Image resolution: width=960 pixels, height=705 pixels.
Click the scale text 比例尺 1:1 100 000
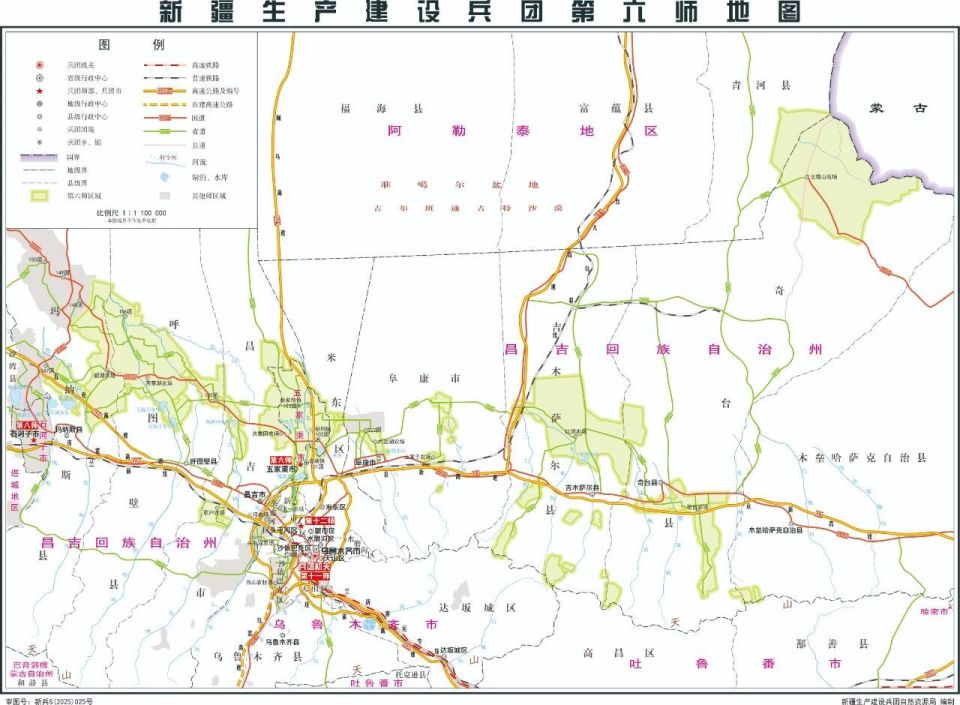131,213
